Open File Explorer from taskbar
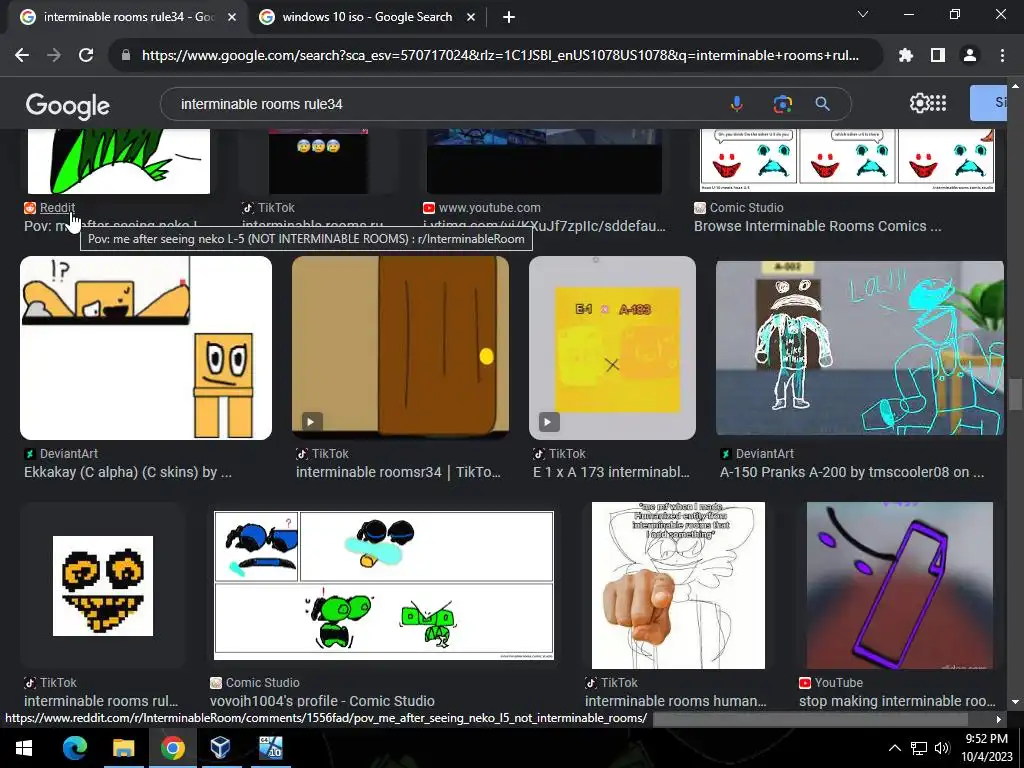Screen dimensions: 1024x768 click(x=123, y=748)
